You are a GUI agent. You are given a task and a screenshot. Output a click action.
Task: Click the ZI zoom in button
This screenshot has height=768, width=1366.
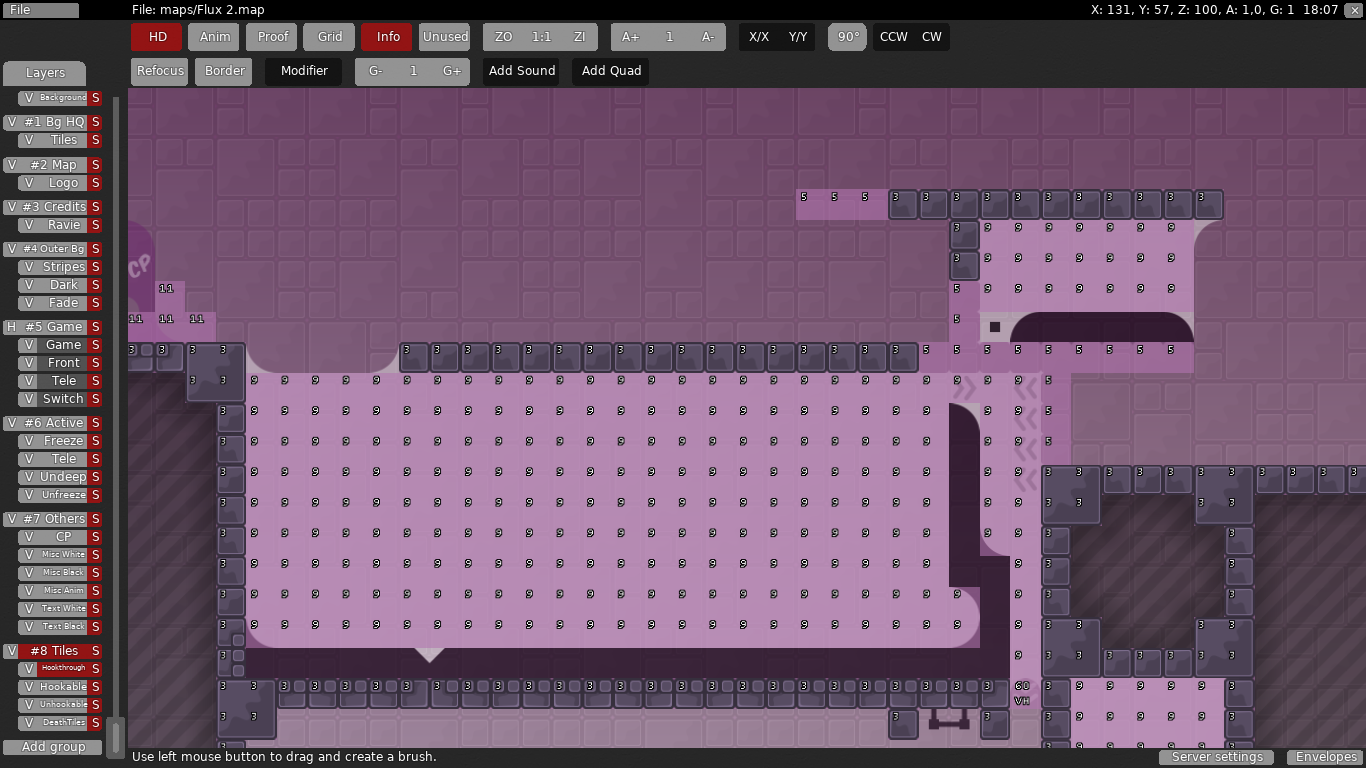click(x=579, y=37)
